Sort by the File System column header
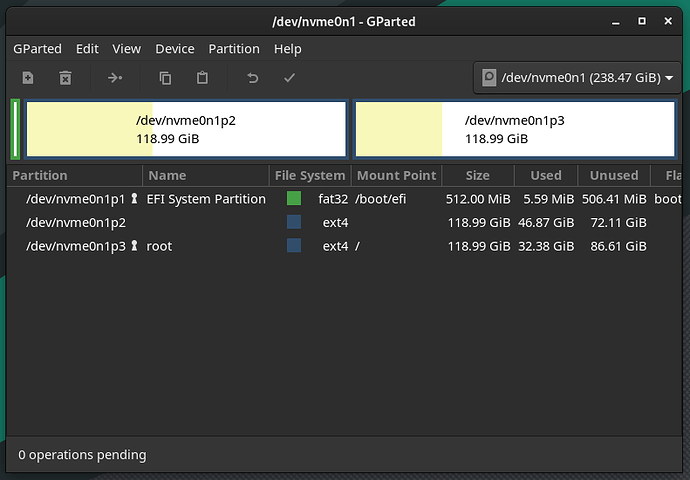The width and height of the screenshot is (690, 480). (310, 176)
